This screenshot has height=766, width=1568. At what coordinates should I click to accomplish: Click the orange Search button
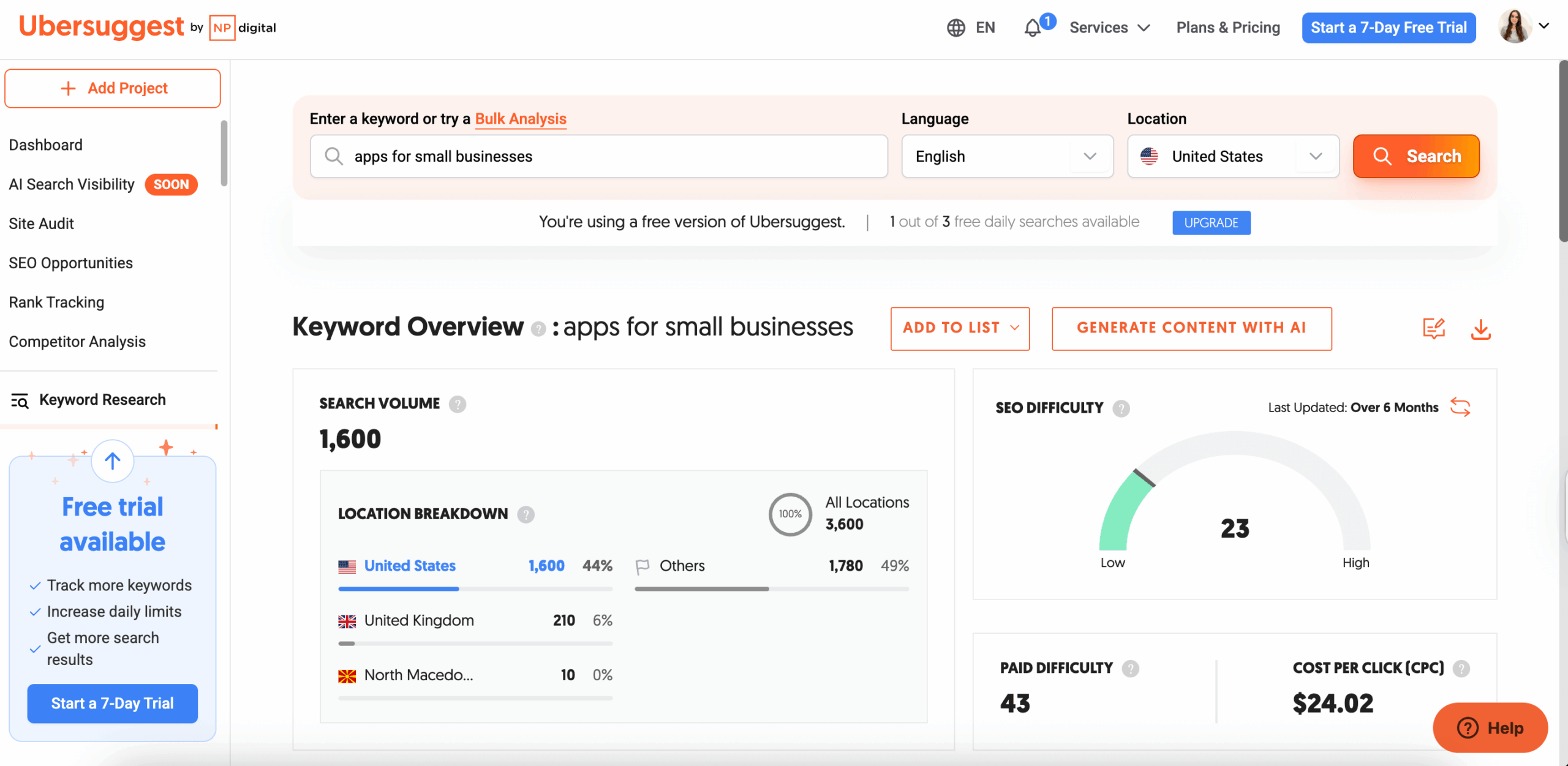pyautogui.click(x=1416, y=156)
